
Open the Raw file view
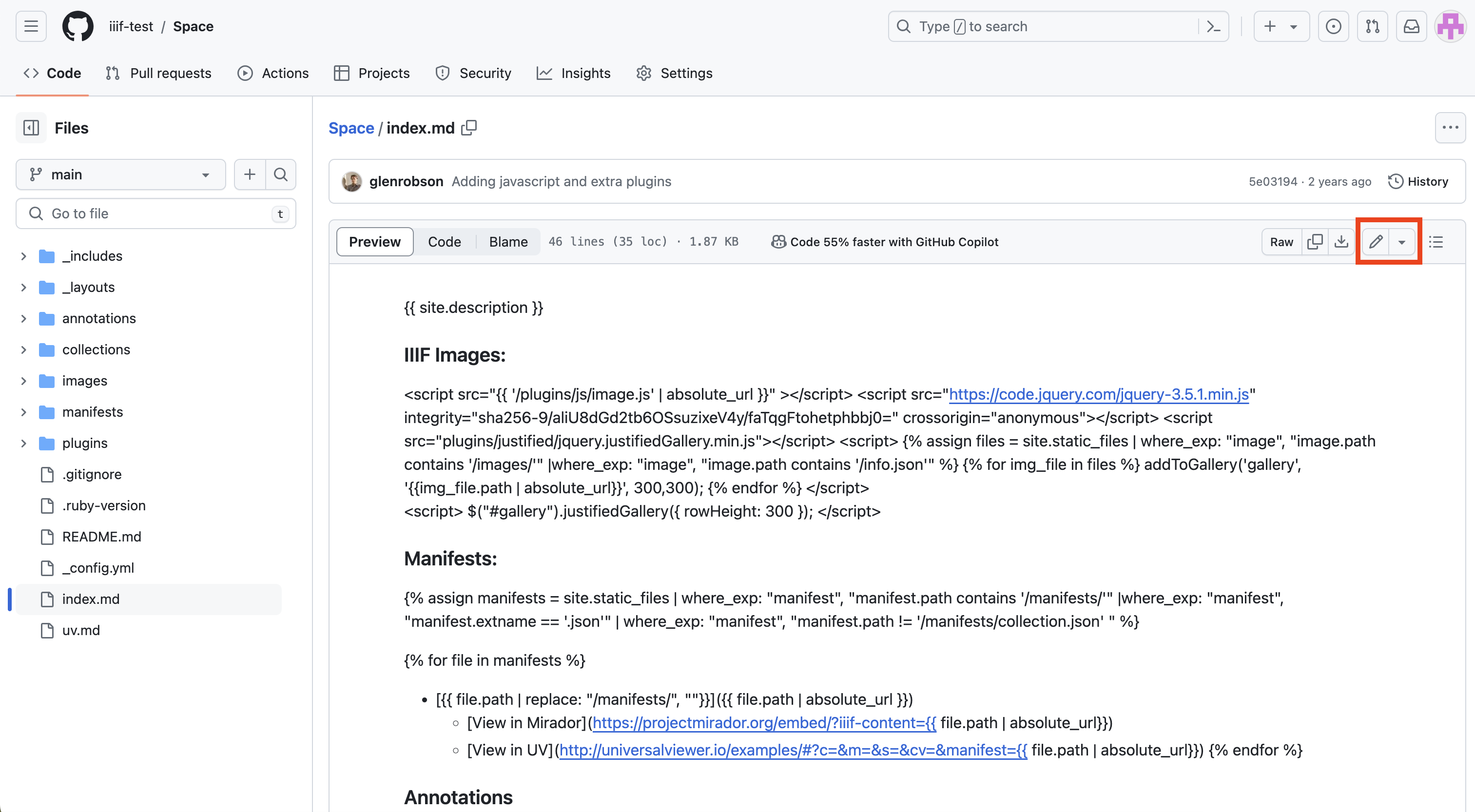pos(1281,242)
